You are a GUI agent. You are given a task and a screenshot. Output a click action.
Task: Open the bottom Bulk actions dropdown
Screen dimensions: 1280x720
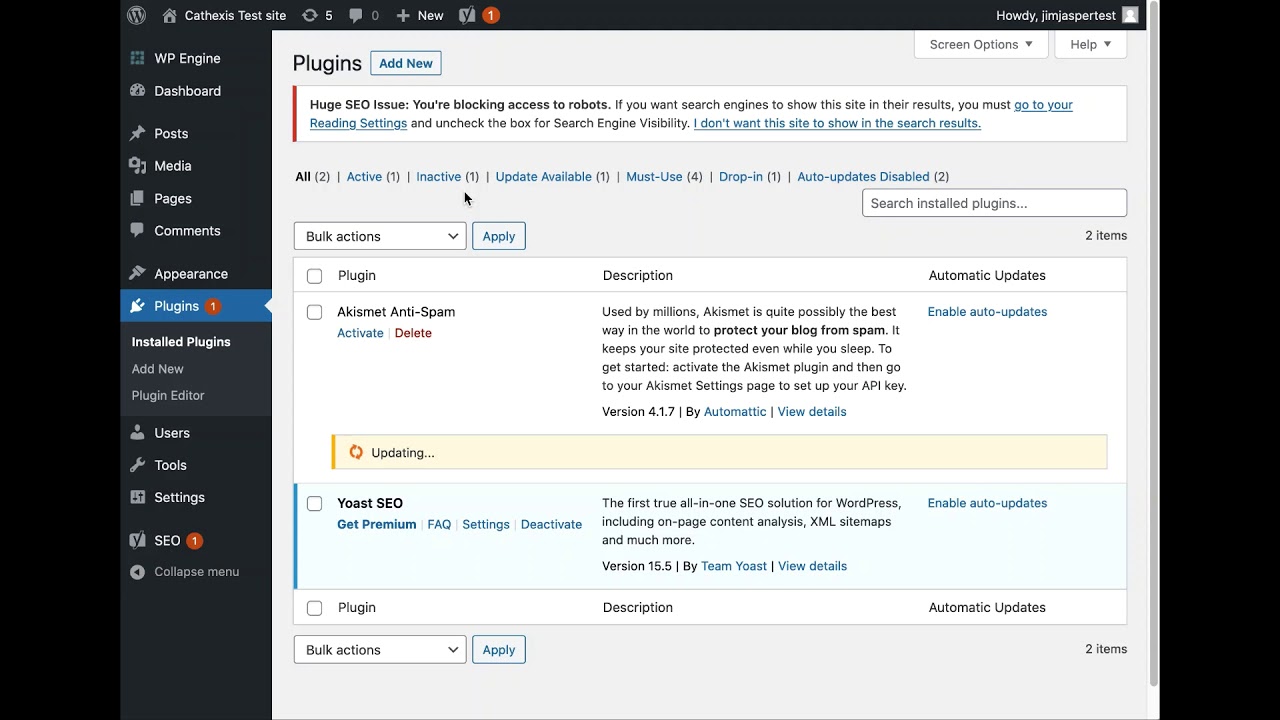380,650
